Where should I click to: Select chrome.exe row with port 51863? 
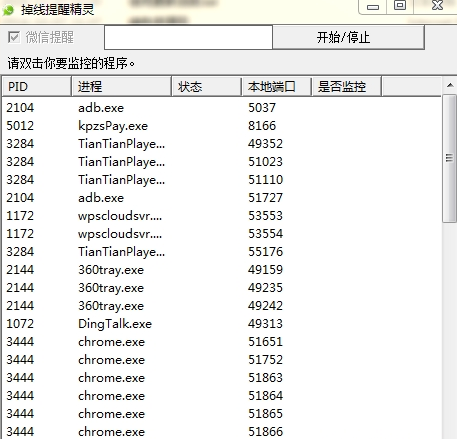tap(222, 378)
